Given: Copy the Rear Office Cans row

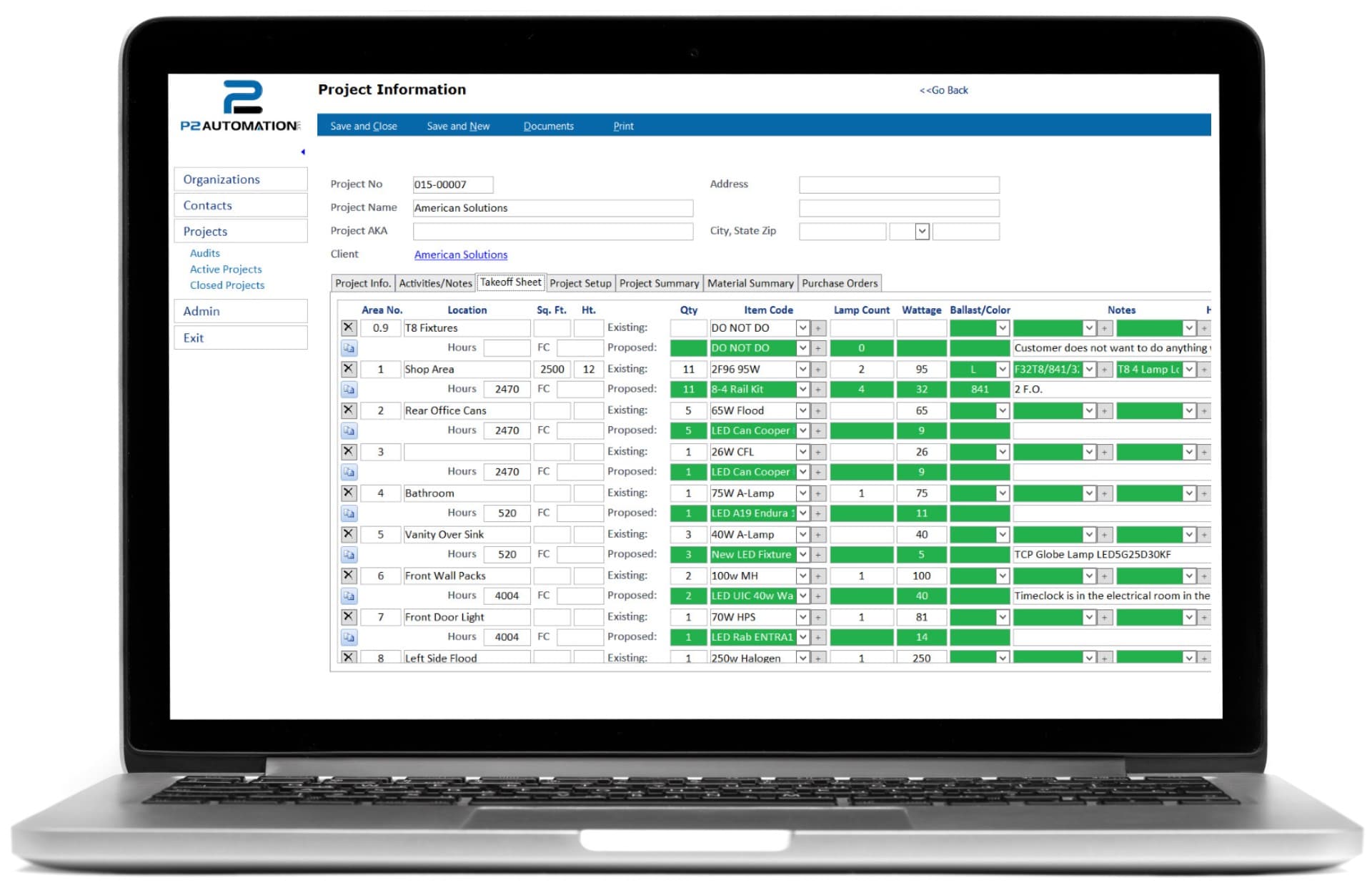Looking at the screenshot, I should (x=348, y=431).
